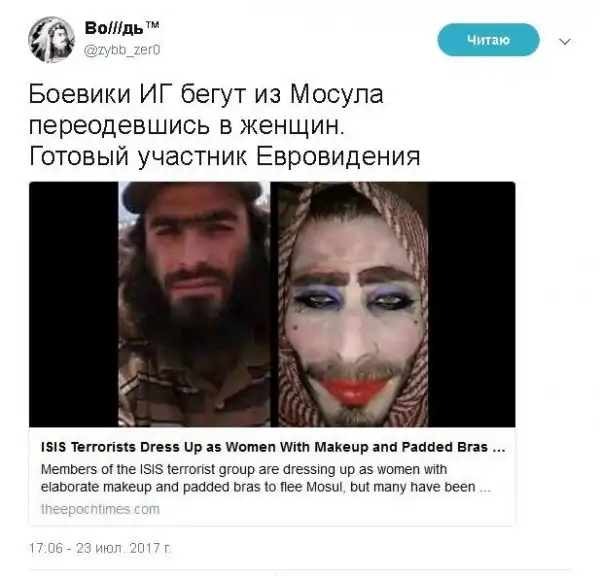Click the date '23 июл. 2017 г.'

[x=123, y=548]
